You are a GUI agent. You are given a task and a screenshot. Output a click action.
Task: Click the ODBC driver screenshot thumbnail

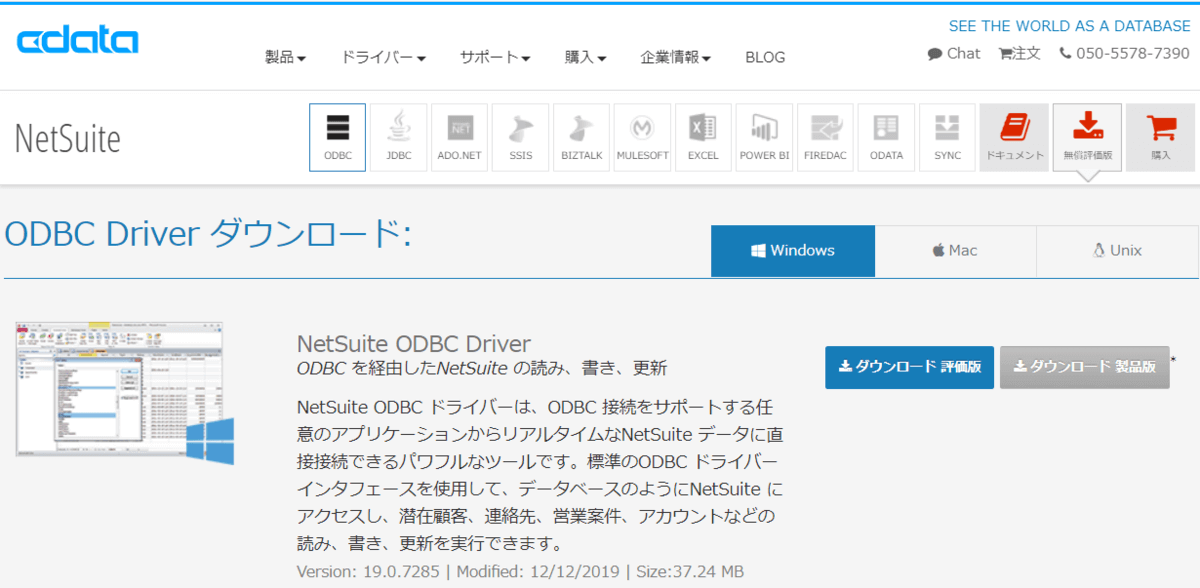[x=125, y=393]
